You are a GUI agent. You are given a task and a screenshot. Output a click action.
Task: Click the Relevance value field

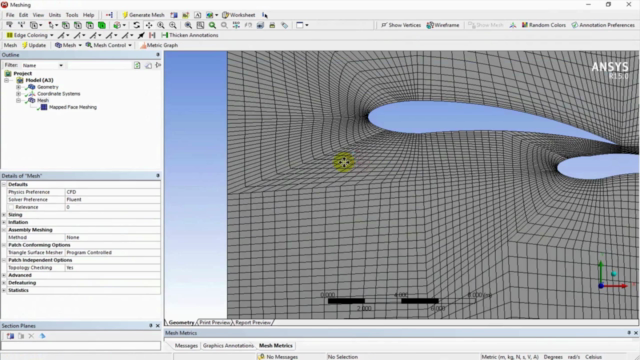click(x=113, y=207)
